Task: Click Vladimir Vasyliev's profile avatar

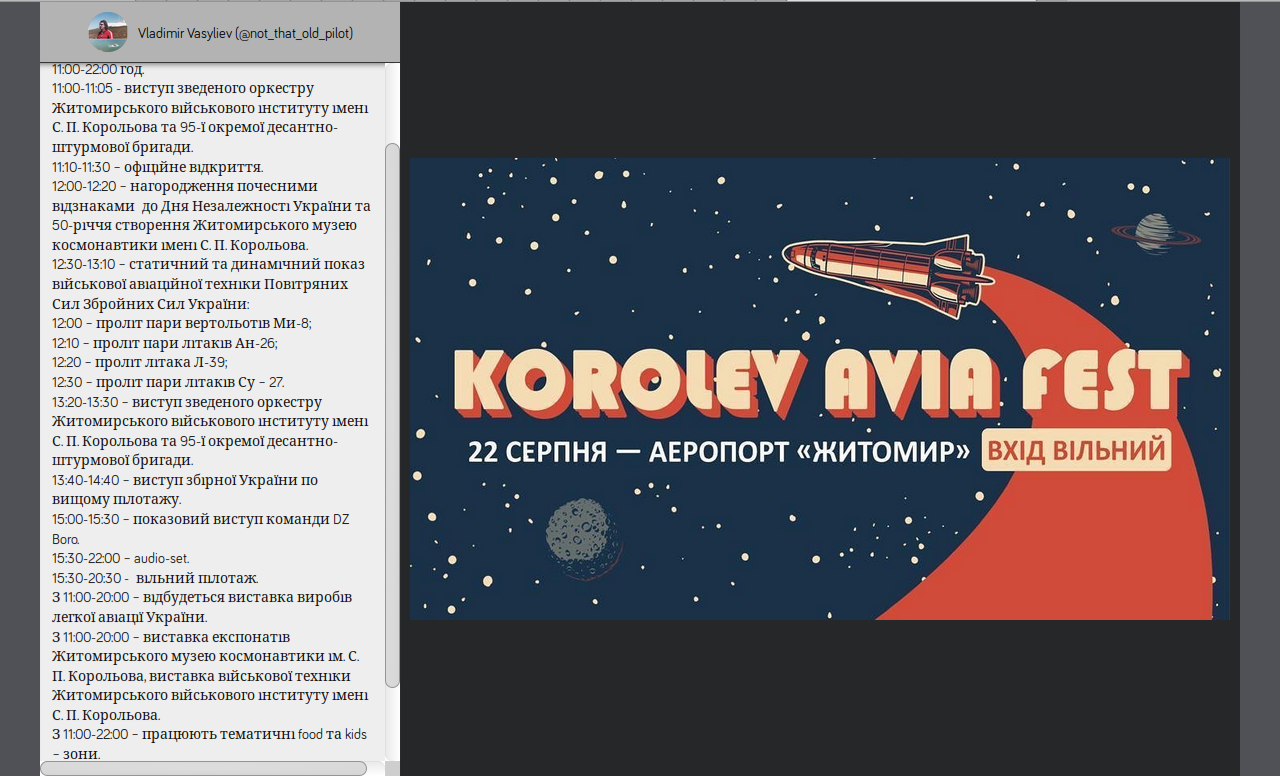Action: 107,32
